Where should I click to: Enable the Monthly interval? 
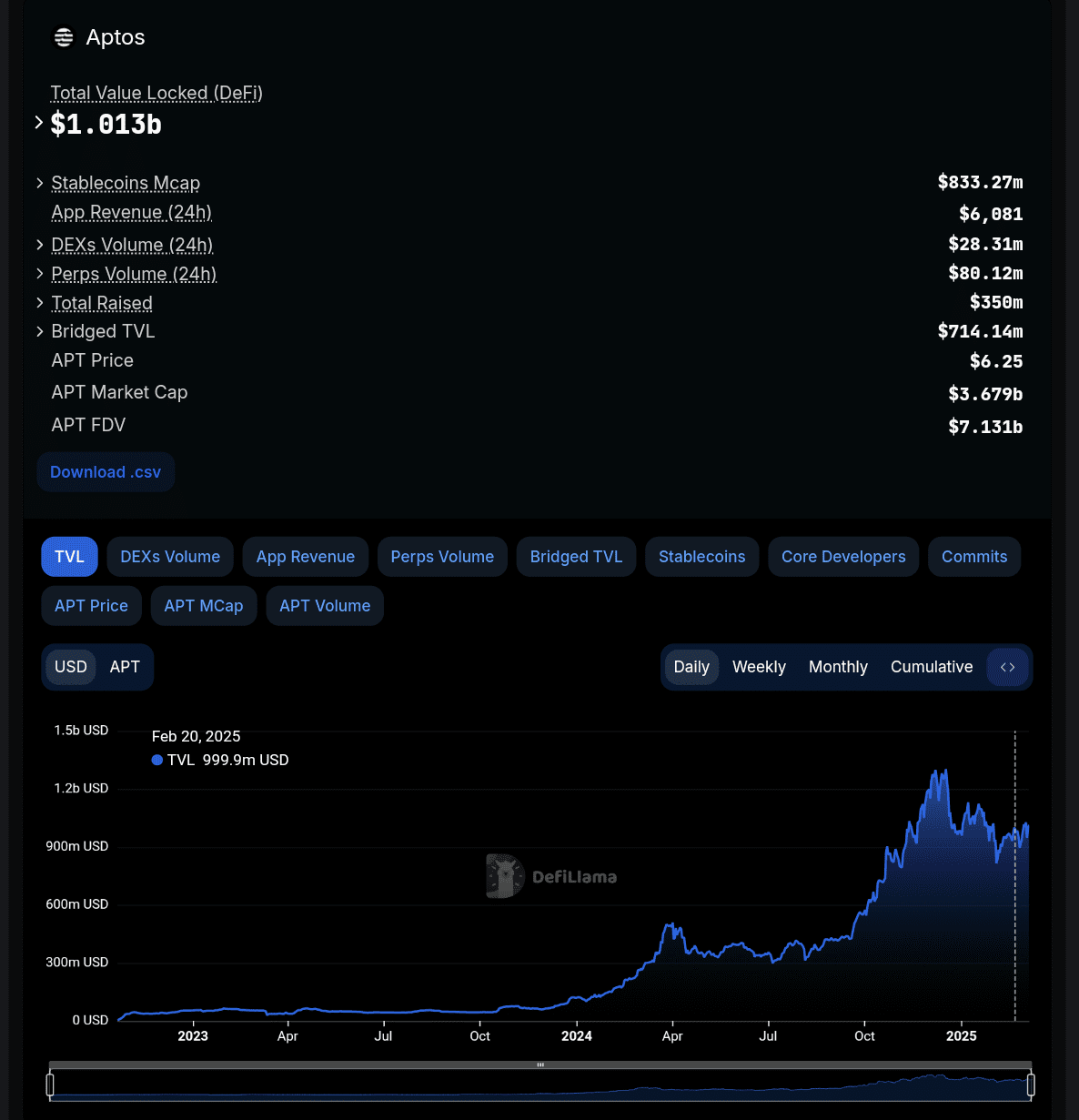(x=837, y=667)
